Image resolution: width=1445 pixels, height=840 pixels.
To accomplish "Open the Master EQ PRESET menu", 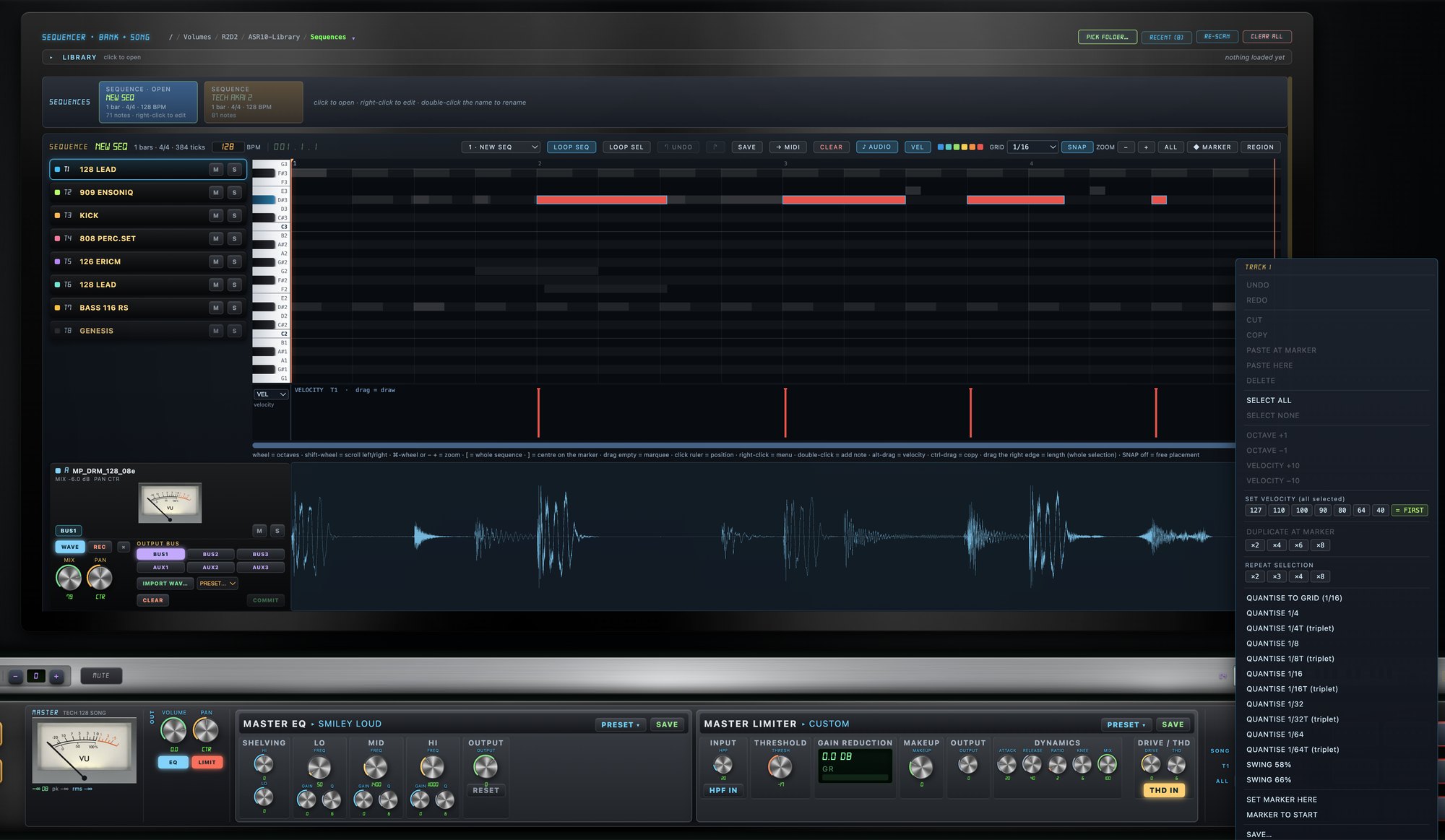I will [621, 724].
